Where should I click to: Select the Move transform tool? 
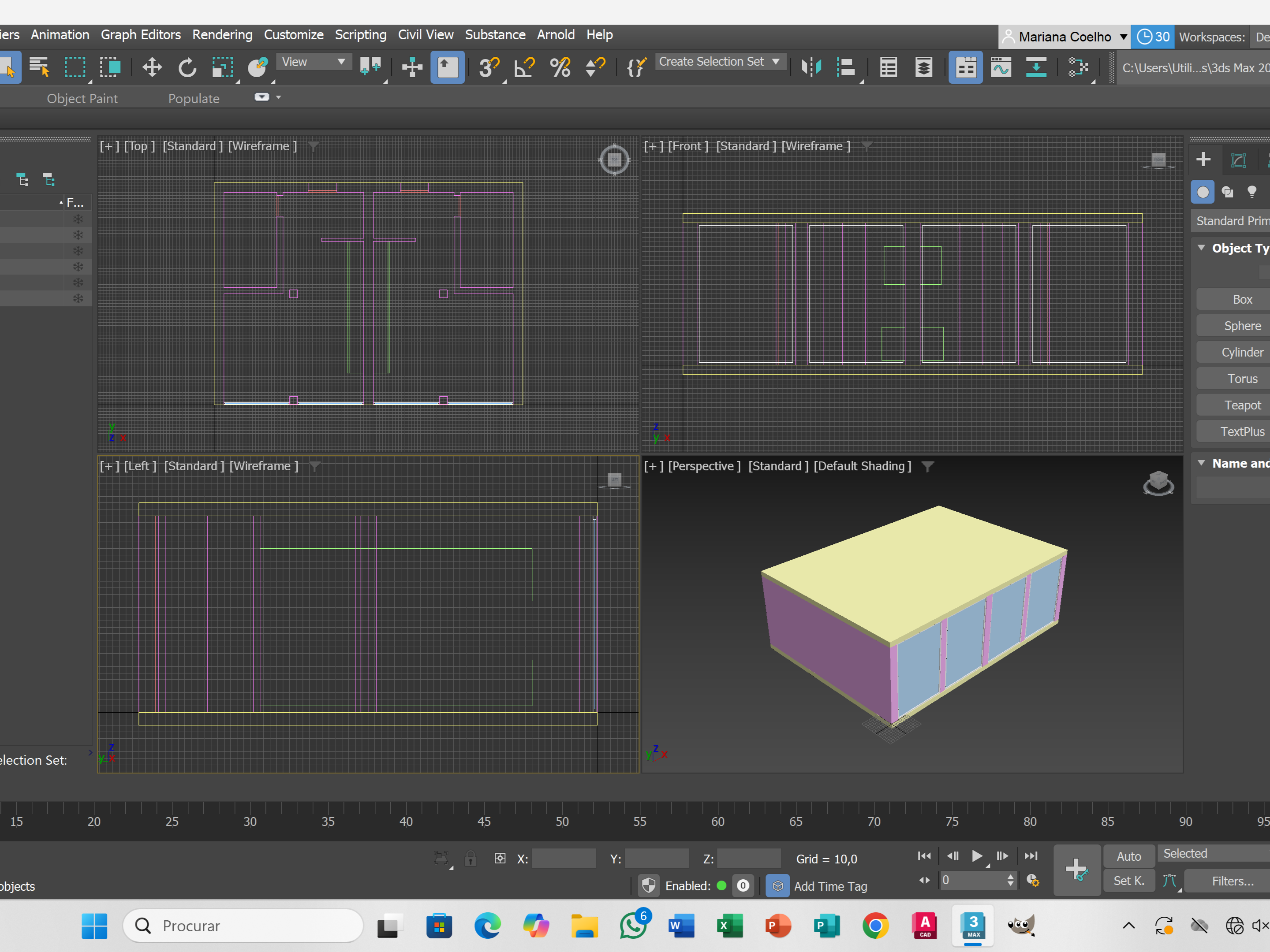click(x=152, y=68)
